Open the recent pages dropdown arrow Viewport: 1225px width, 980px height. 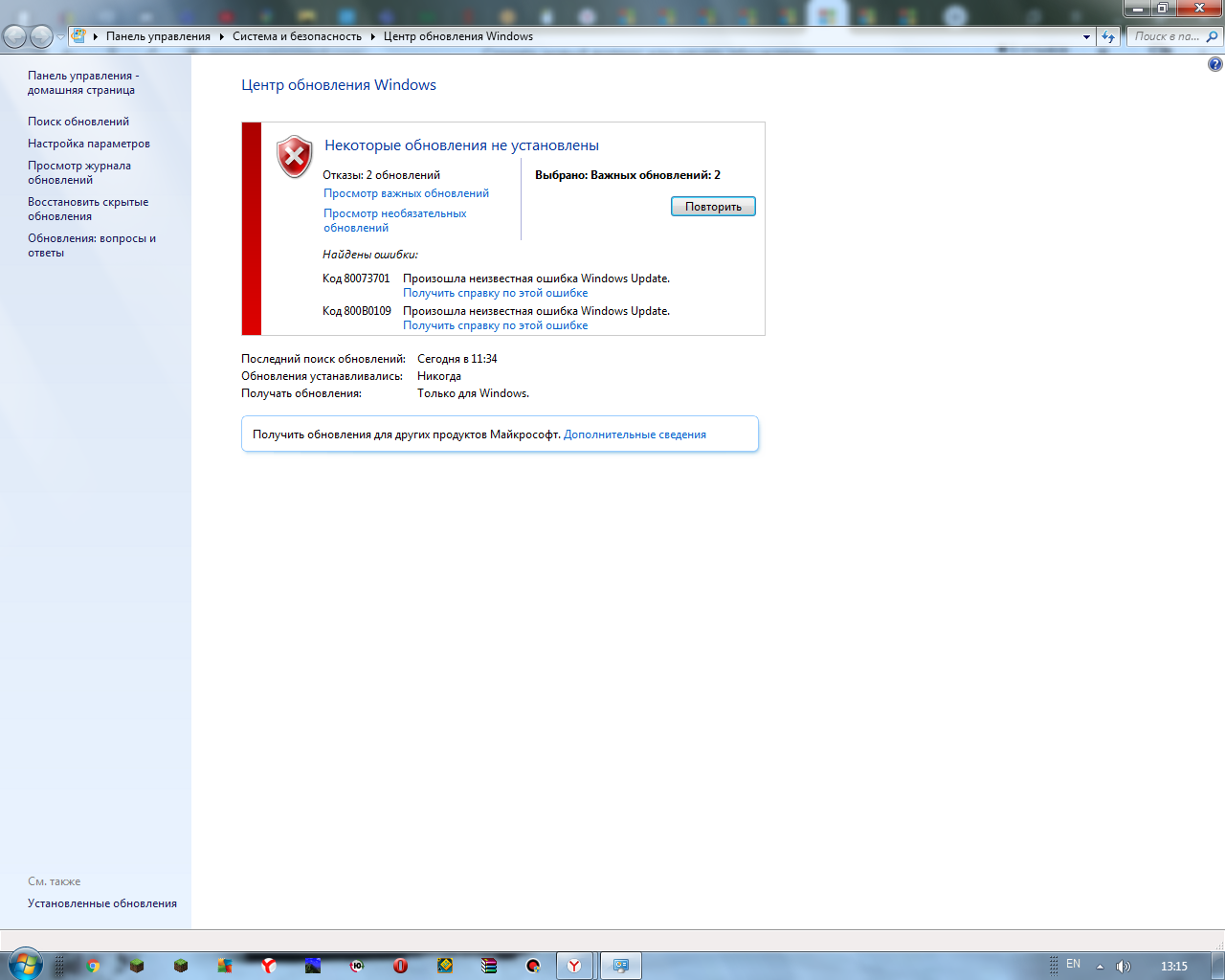(60, 36)
